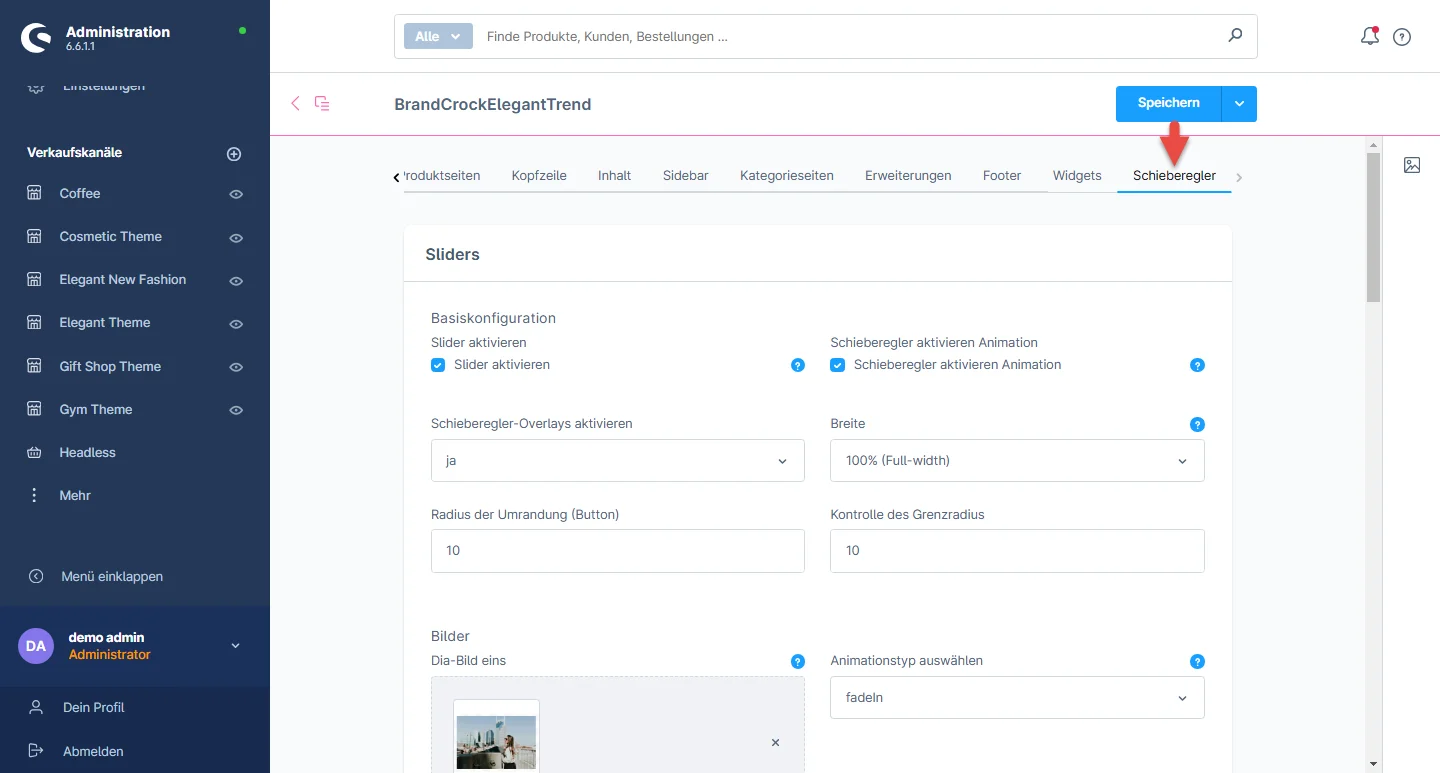Image resolution: width=1440 pixels, height=773 pixels.
Task: Click the back arrow next to BrandCrockElegantTrend
Action: [295, 103]
